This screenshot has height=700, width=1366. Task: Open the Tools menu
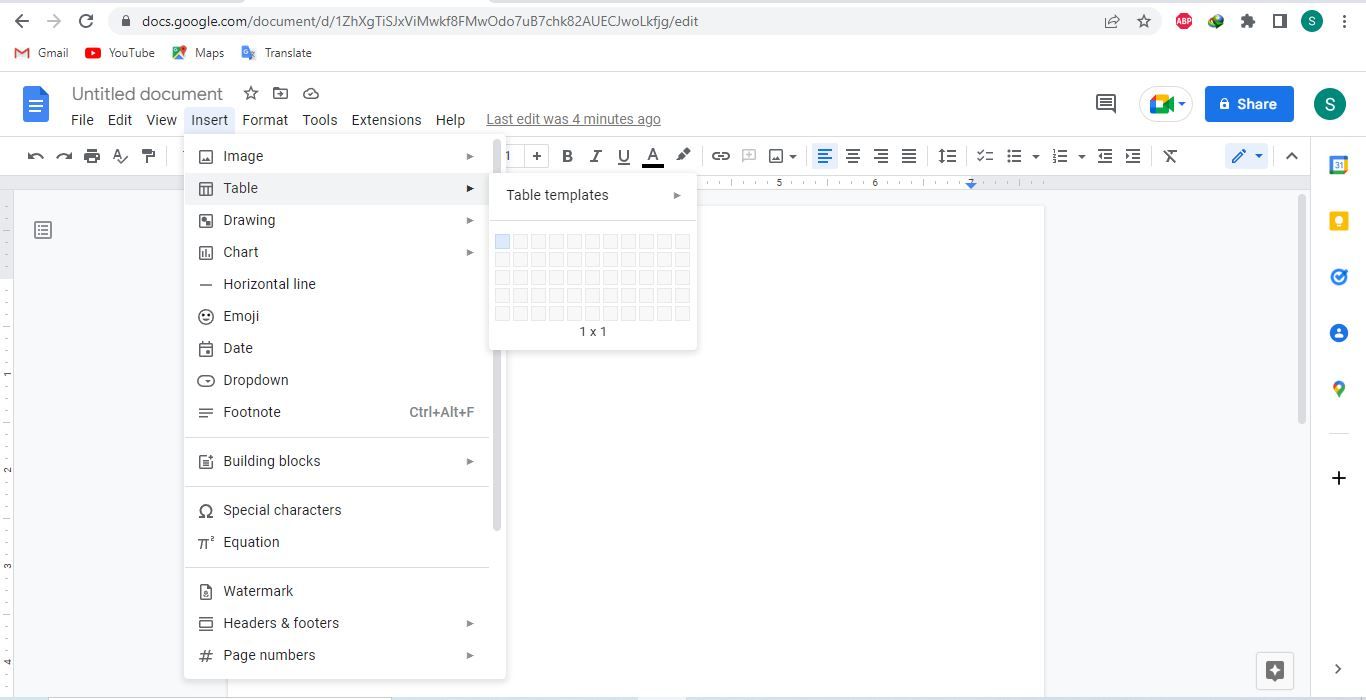click(x=319, y=120)
